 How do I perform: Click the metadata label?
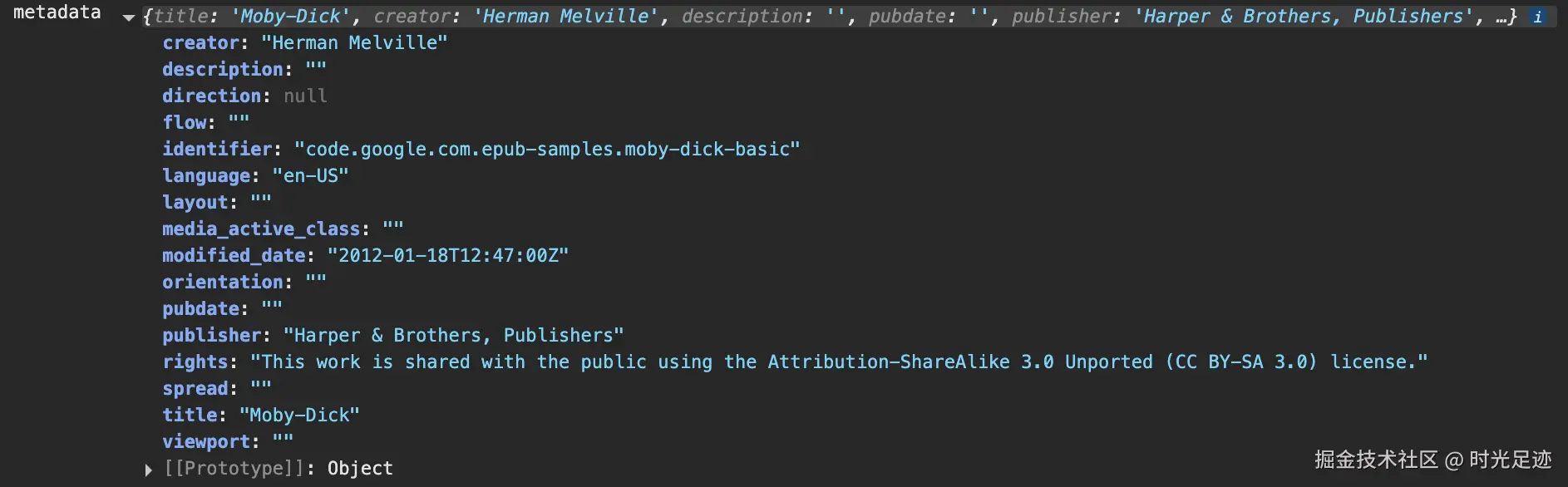(57, 12)
